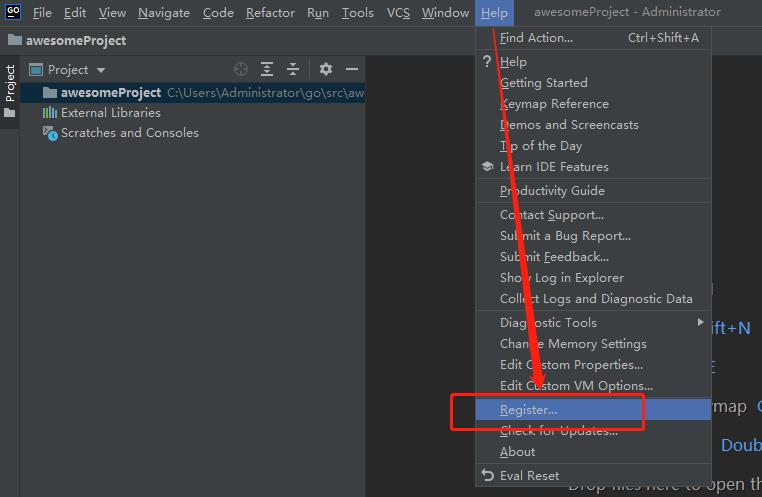Click the Learn IDE Features graduation cap icon
The image size is (762, 497).
[x=488, y=167]
